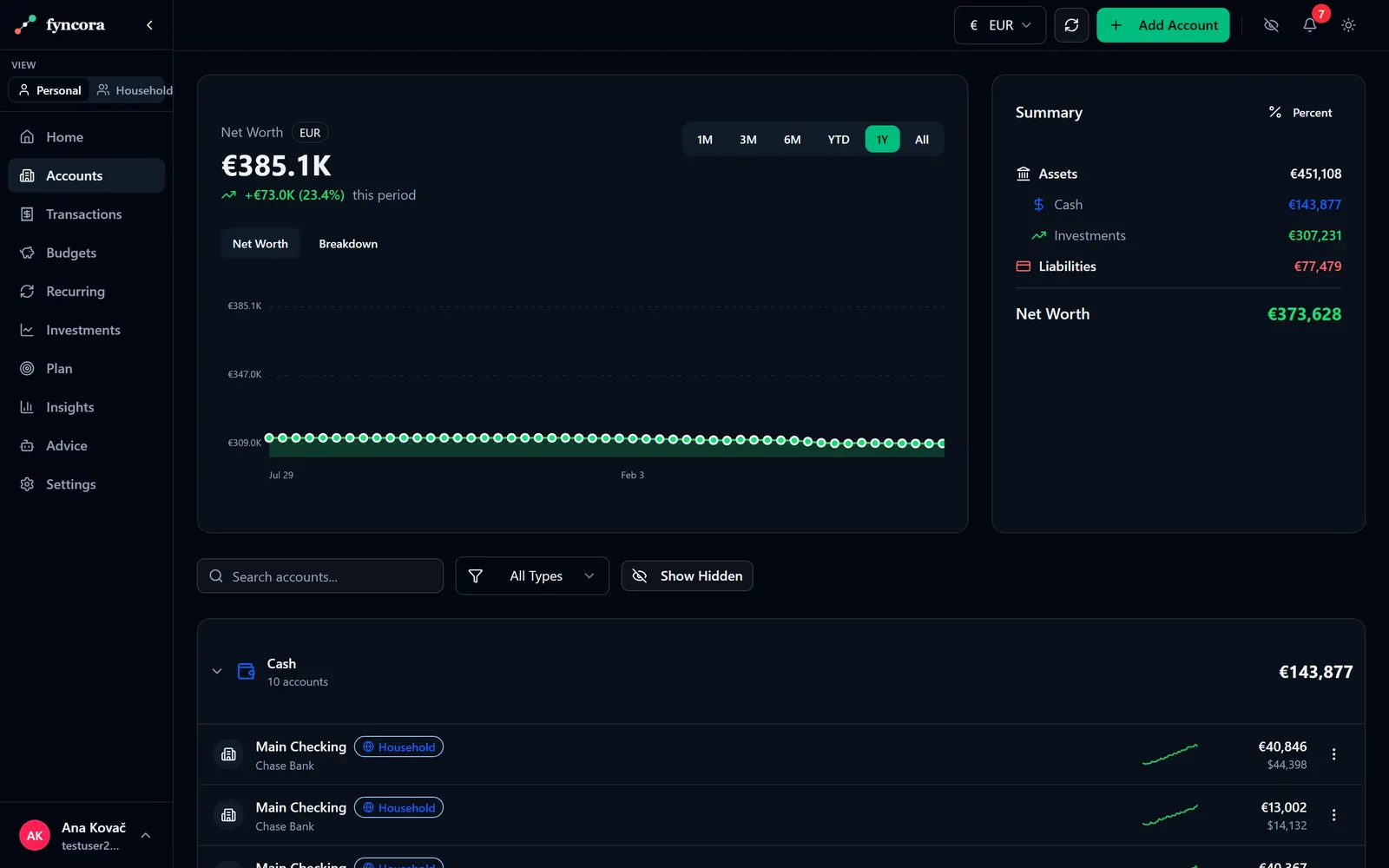
Task: Open the Advice section
Action: click(86, 446)
